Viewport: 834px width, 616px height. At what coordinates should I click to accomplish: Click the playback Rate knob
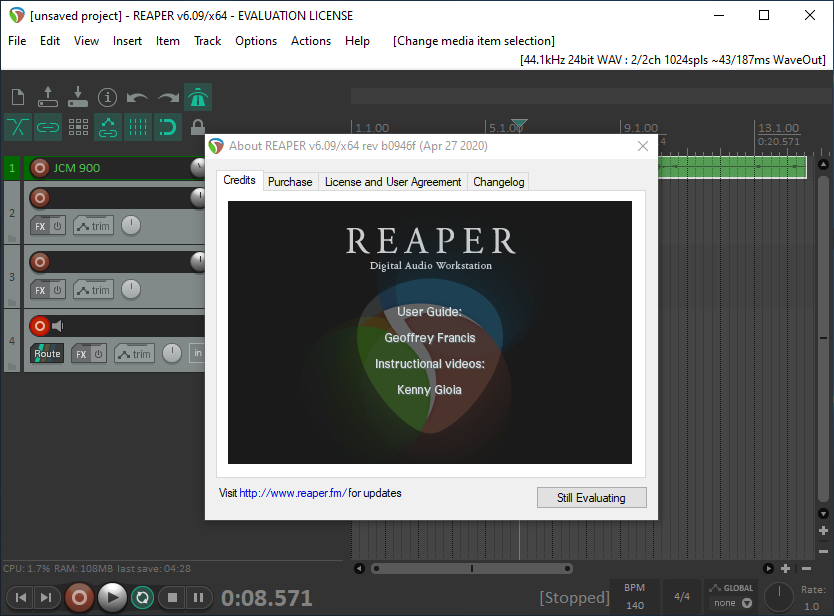pyautogui.click(x=779, y=597)
